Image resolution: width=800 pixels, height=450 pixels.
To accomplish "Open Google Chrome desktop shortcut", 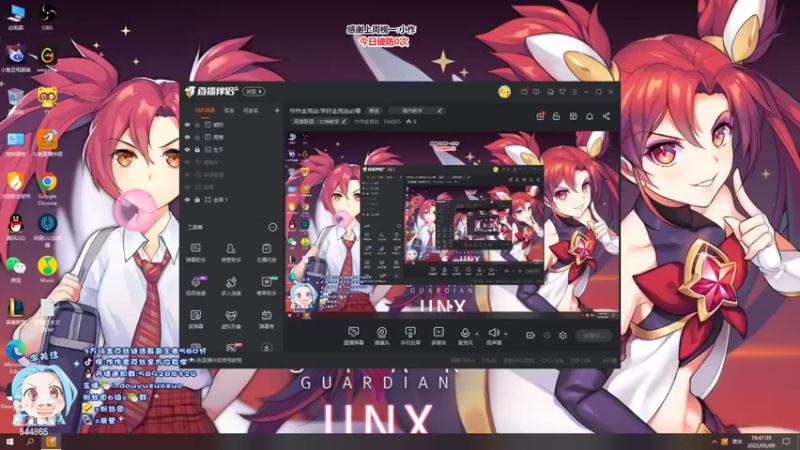I will pos(47,189).
